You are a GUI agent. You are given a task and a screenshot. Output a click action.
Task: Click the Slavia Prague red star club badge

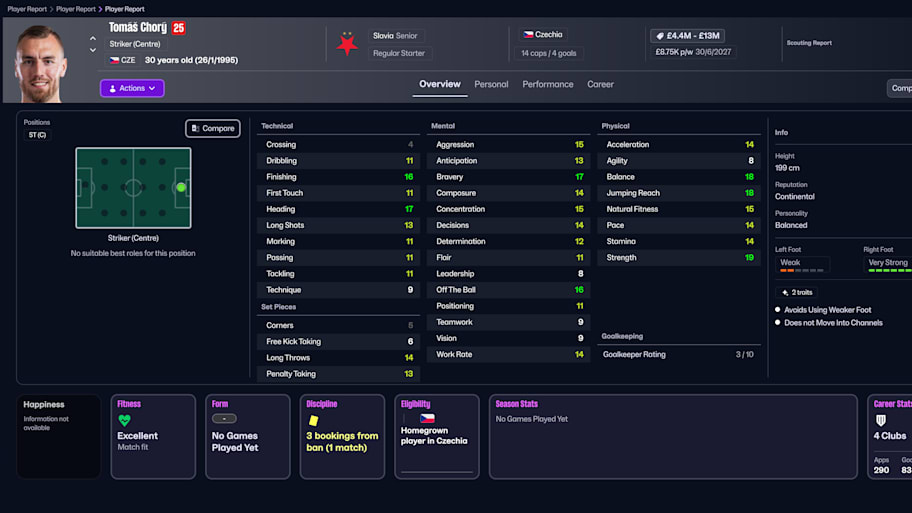pyautogui.click(x=347, y=44)
